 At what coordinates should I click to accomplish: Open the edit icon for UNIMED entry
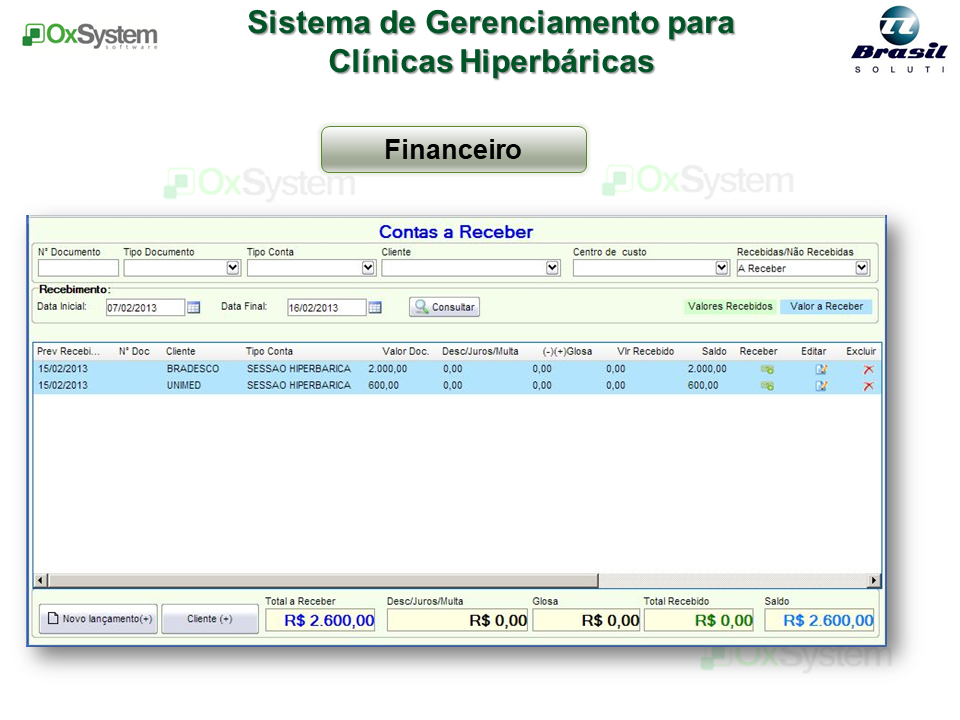[821, 386]
